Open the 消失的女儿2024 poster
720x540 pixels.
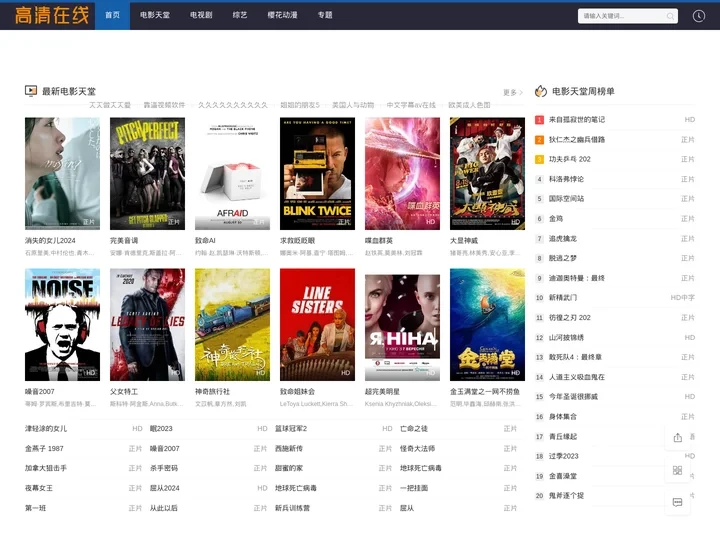click(x=62, y=174)
